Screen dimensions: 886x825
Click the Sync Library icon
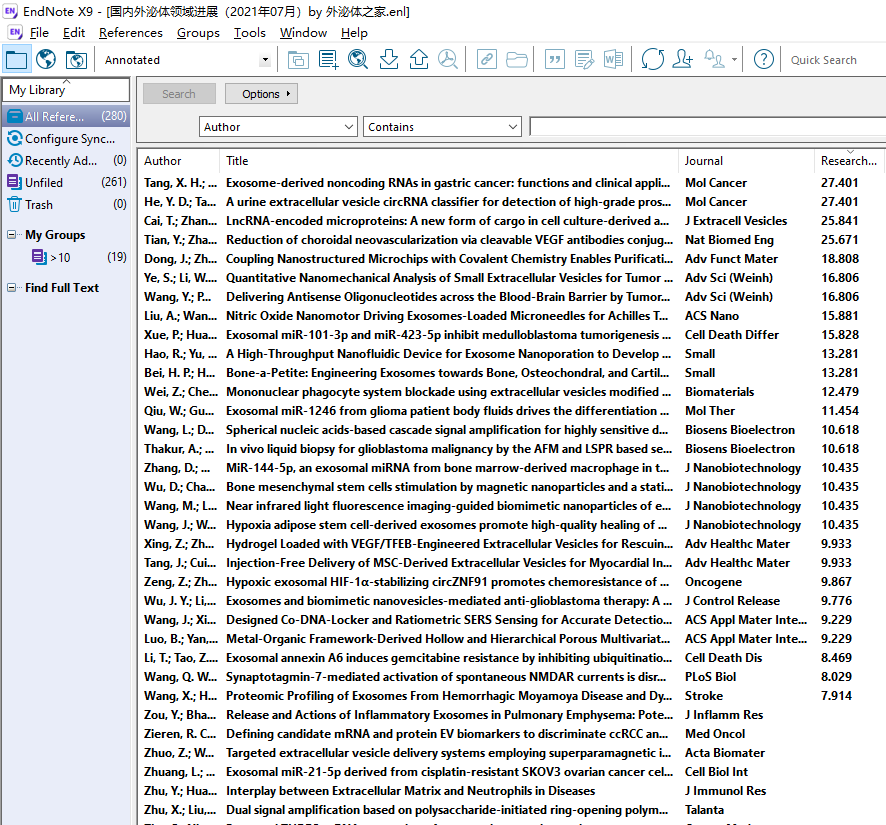coord(653,59)
